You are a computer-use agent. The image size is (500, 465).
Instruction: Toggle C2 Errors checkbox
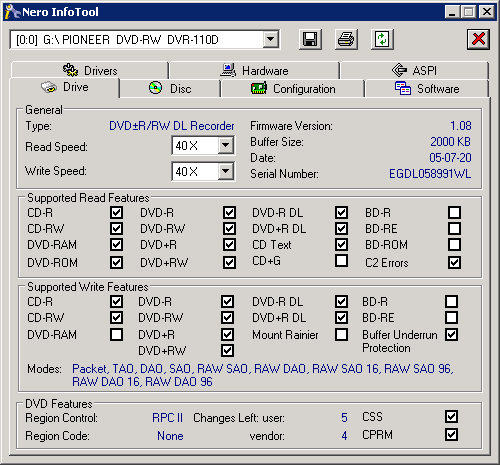click(454, 262)
